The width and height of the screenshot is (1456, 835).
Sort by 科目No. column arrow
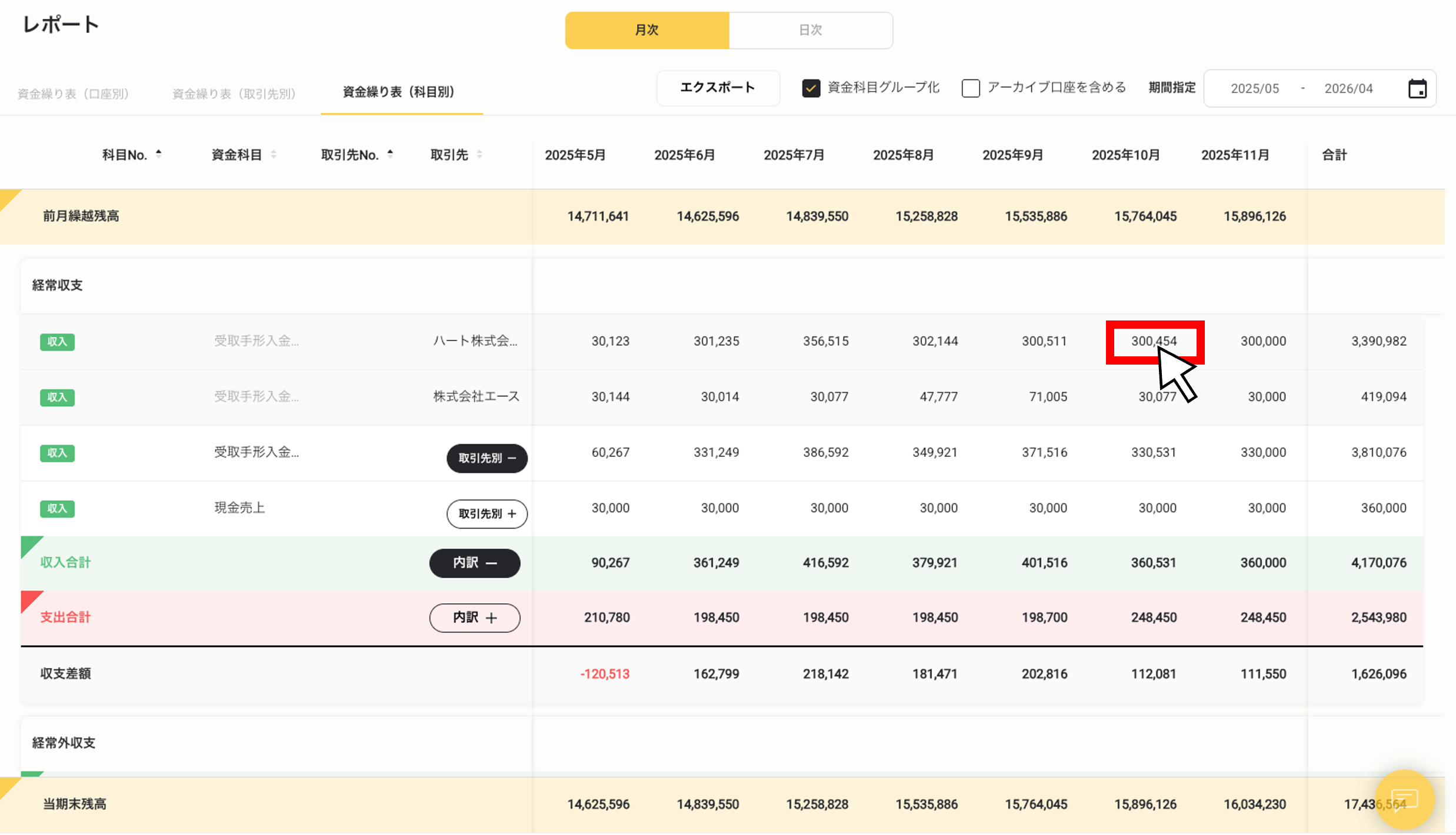coord(158,154)
